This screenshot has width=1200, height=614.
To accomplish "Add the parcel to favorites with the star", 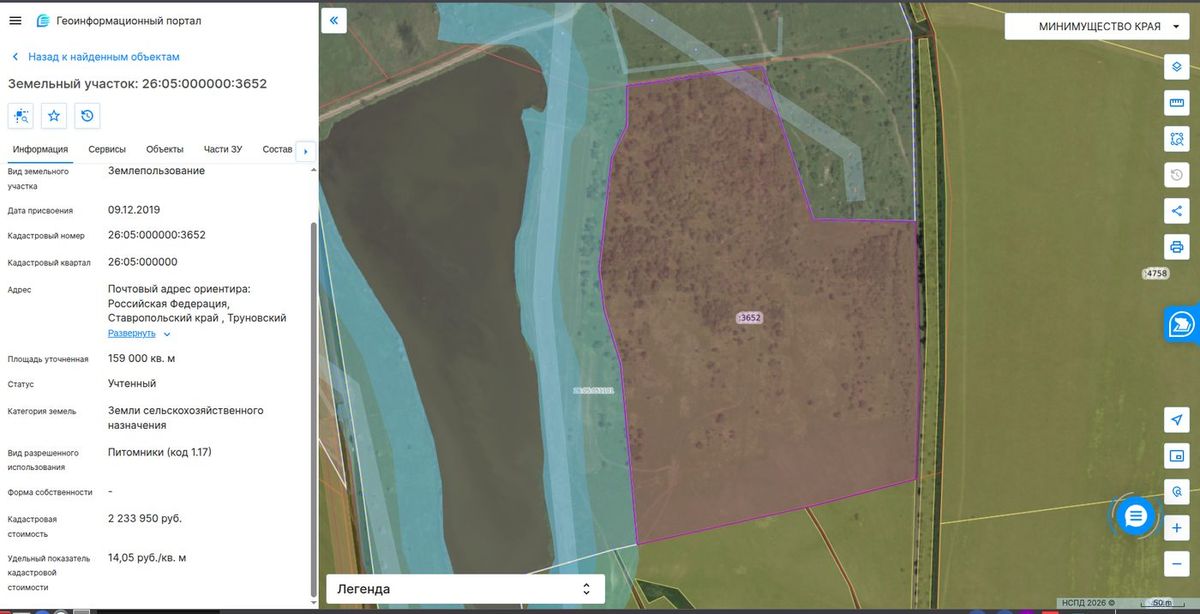I will [54, 116].
